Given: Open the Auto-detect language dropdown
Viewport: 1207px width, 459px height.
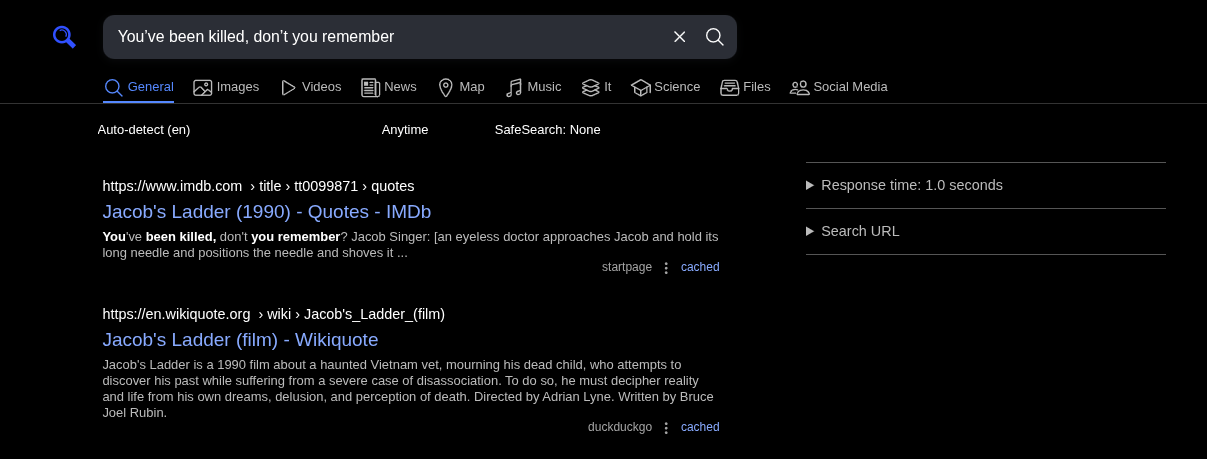Looking at the screenshot, I should point(144,130).
